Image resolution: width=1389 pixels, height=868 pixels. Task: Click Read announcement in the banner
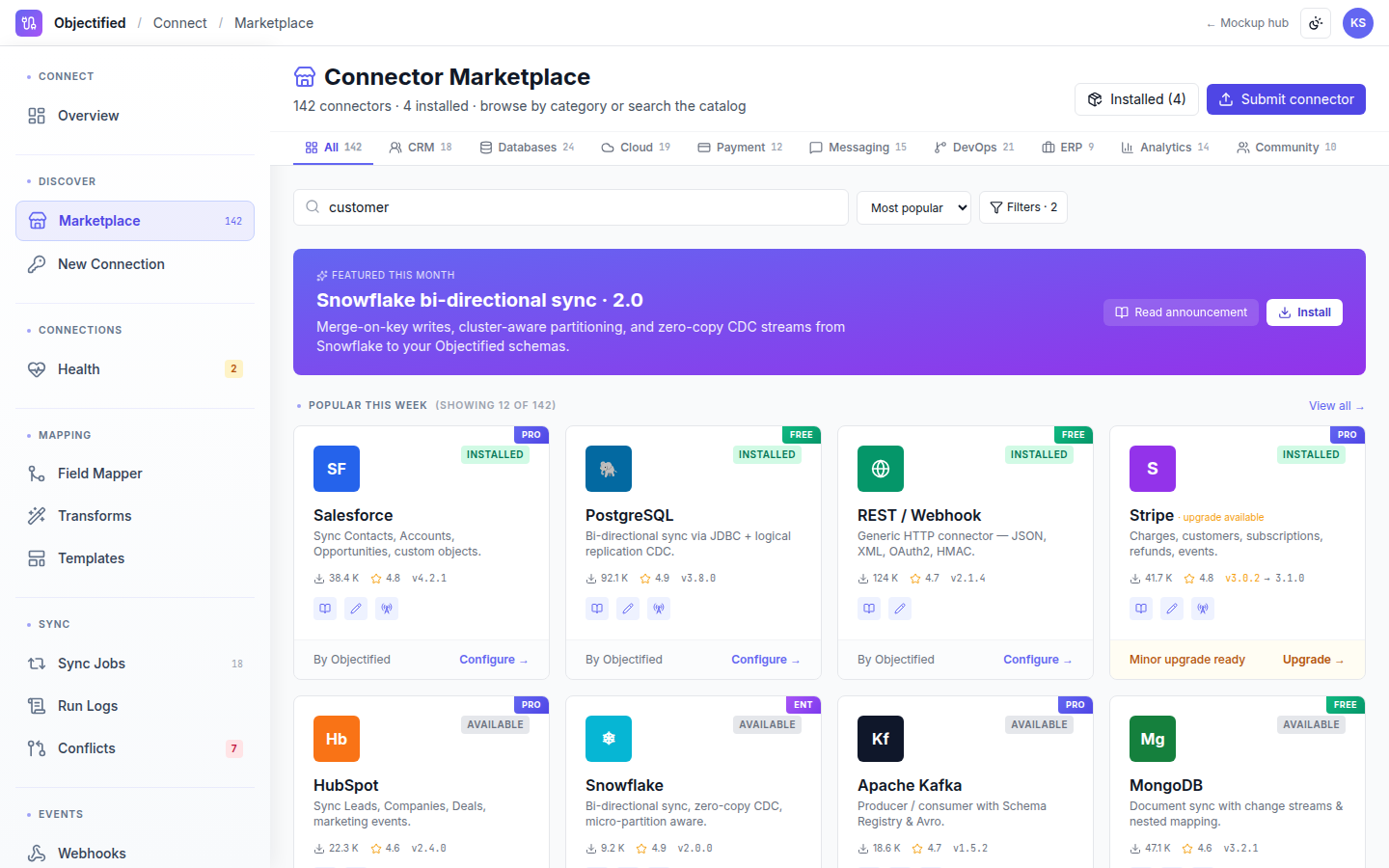coord(1181,312)
